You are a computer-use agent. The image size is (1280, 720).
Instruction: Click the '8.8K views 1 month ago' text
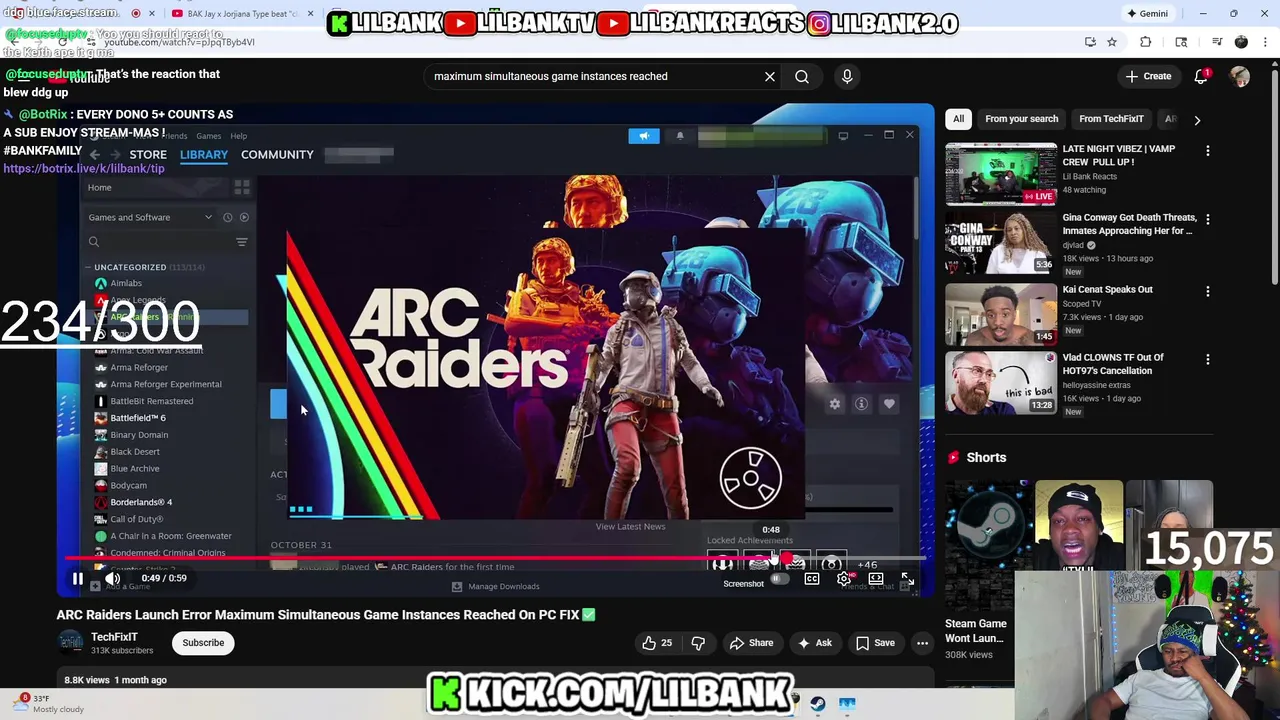(x=115, y=680)
